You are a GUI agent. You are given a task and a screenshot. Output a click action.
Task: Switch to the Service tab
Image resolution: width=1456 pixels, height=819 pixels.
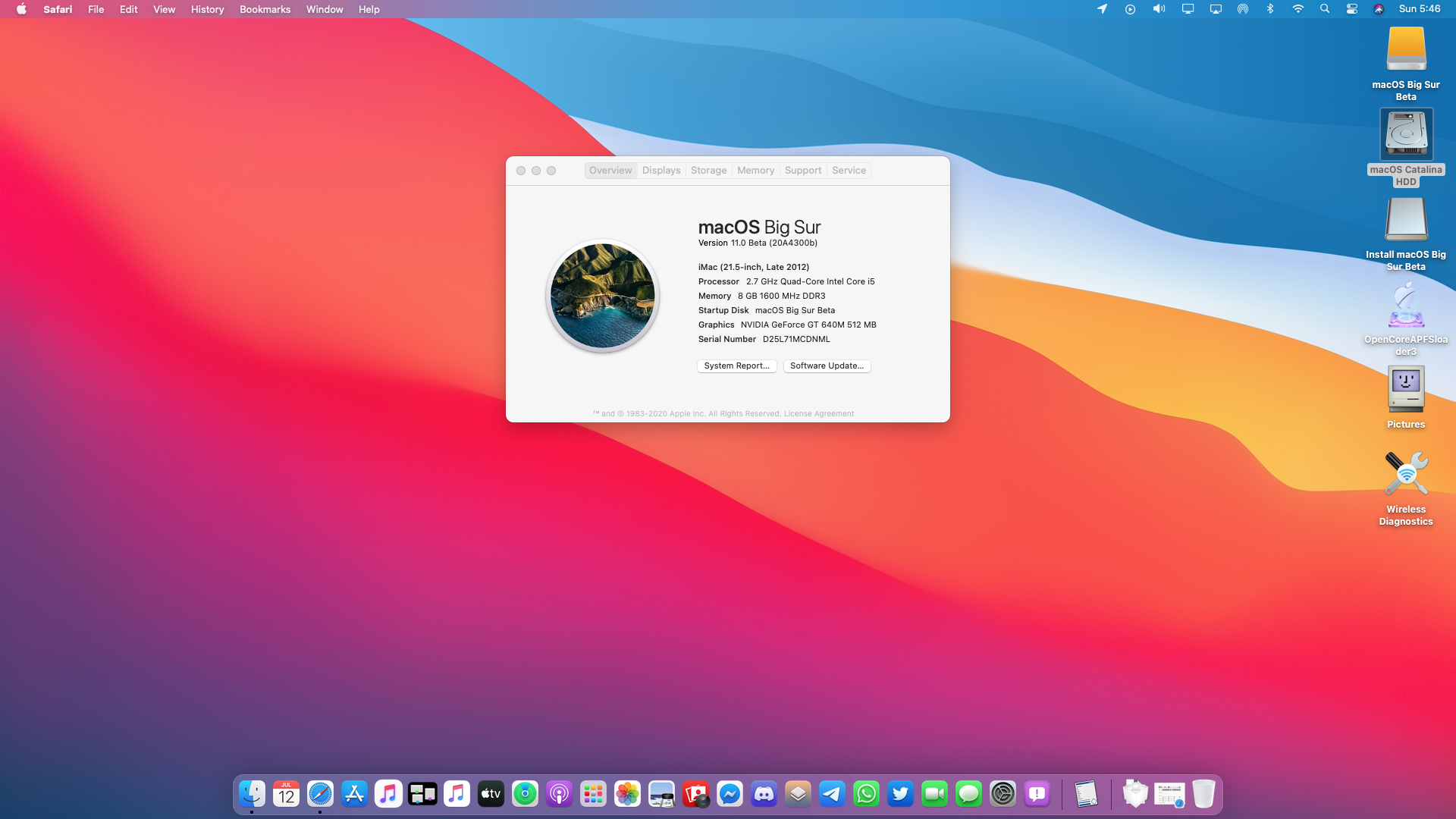(x=849, y=171)
